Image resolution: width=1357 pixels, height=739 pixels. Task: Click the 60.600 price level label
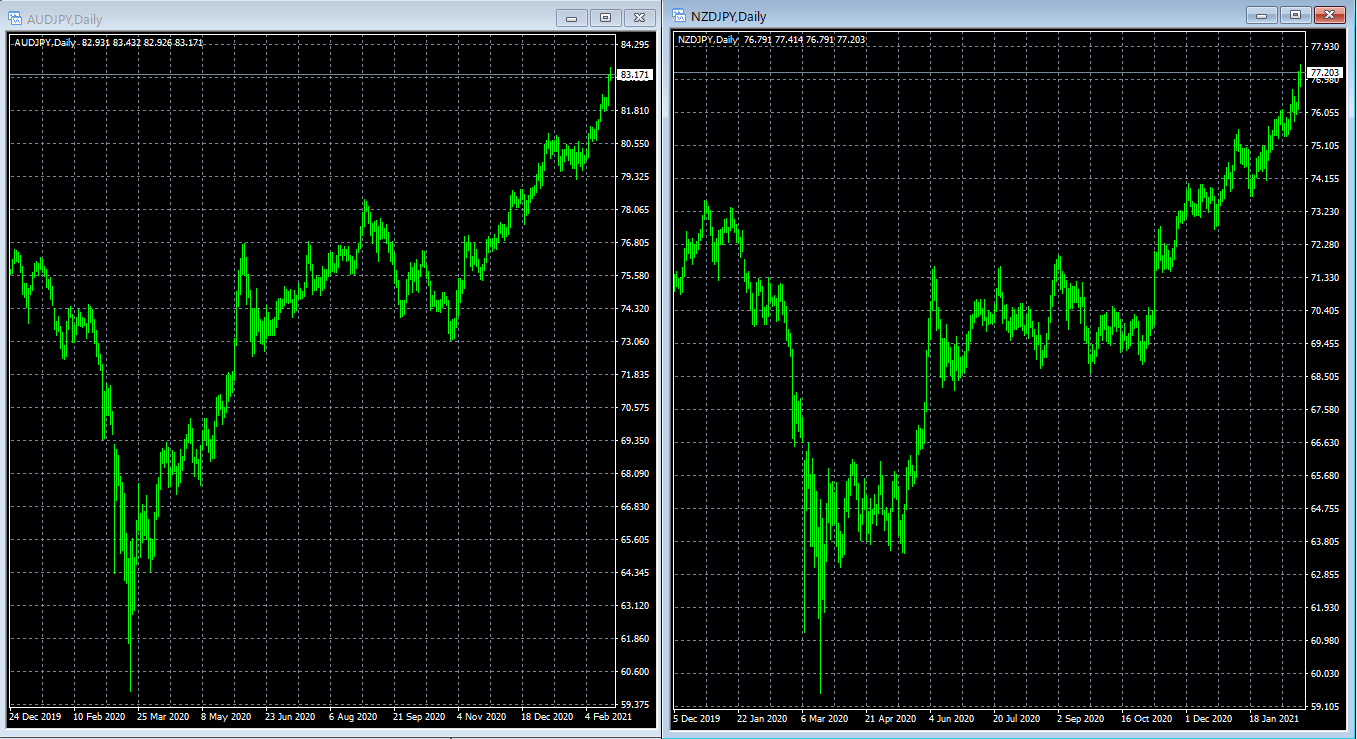click(x=635, y=672)
